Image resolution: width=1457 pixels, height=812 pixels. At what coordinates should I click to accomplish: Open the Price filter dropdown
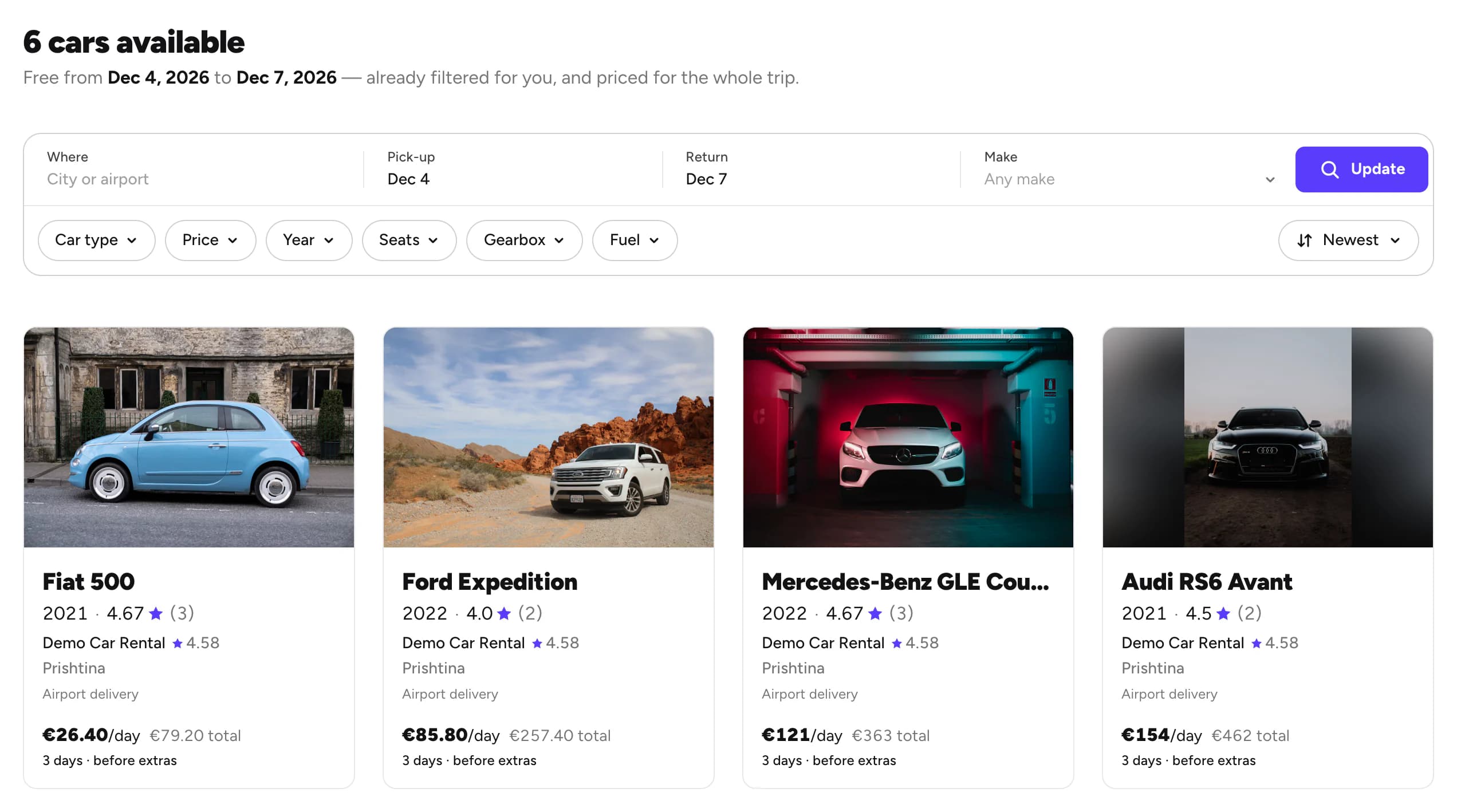coord(210,241)
